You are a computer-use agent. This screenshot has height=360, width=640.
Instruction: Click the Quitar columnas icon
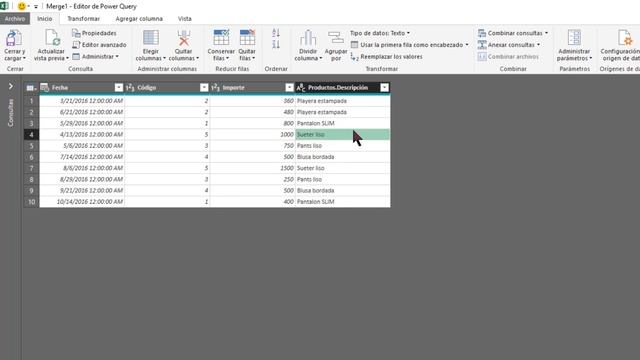[x=184, y=38]
